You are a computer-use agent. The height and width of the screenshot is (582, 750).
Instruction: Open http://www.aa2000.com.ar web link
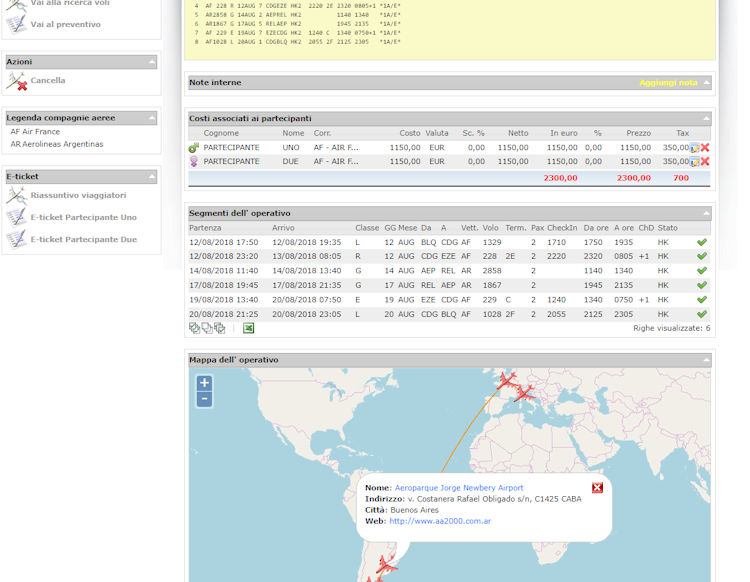pyautogui.click(x=440, y=521)
